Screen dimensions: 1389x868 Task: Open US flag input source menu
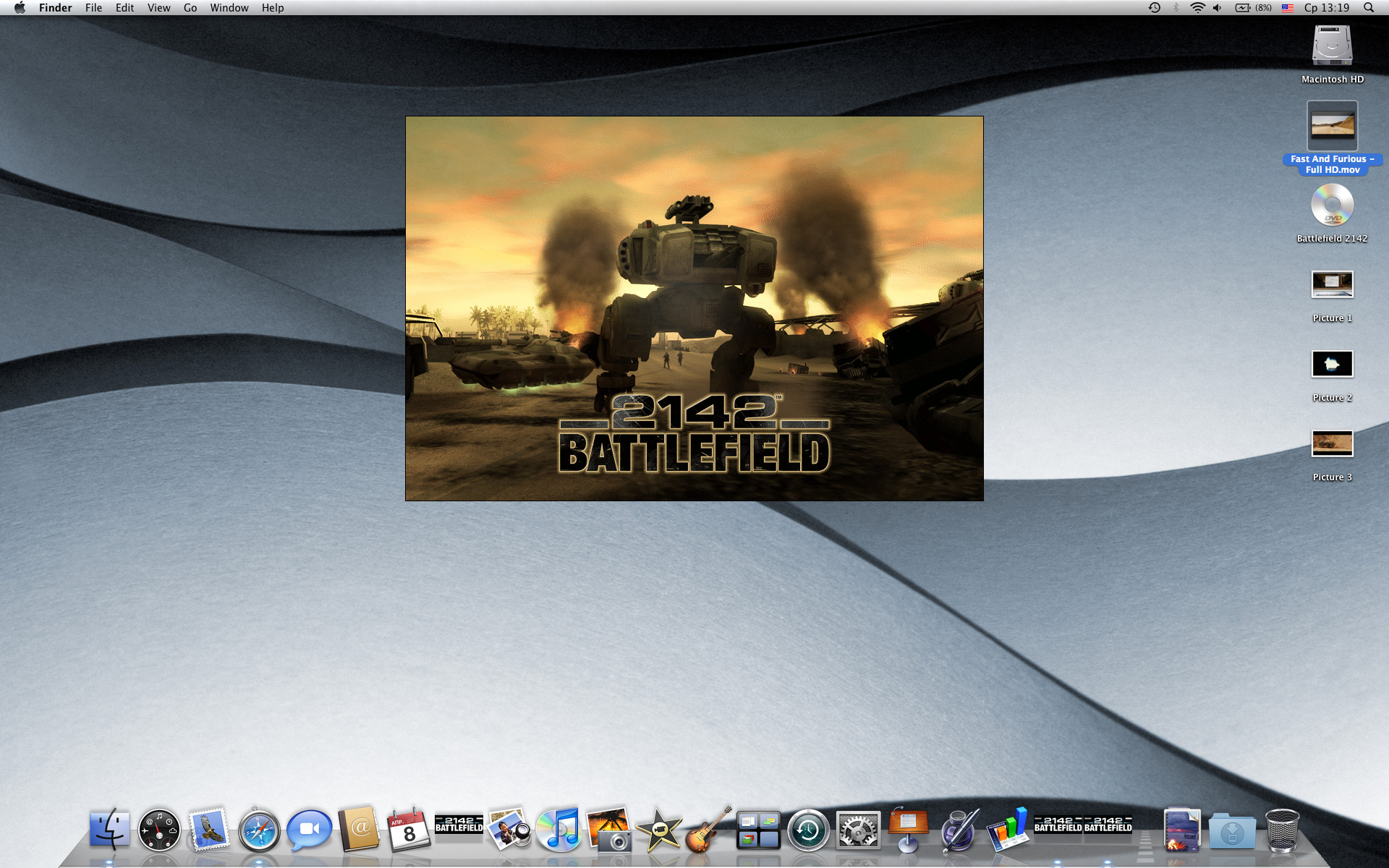click(x=1288, y=8)
